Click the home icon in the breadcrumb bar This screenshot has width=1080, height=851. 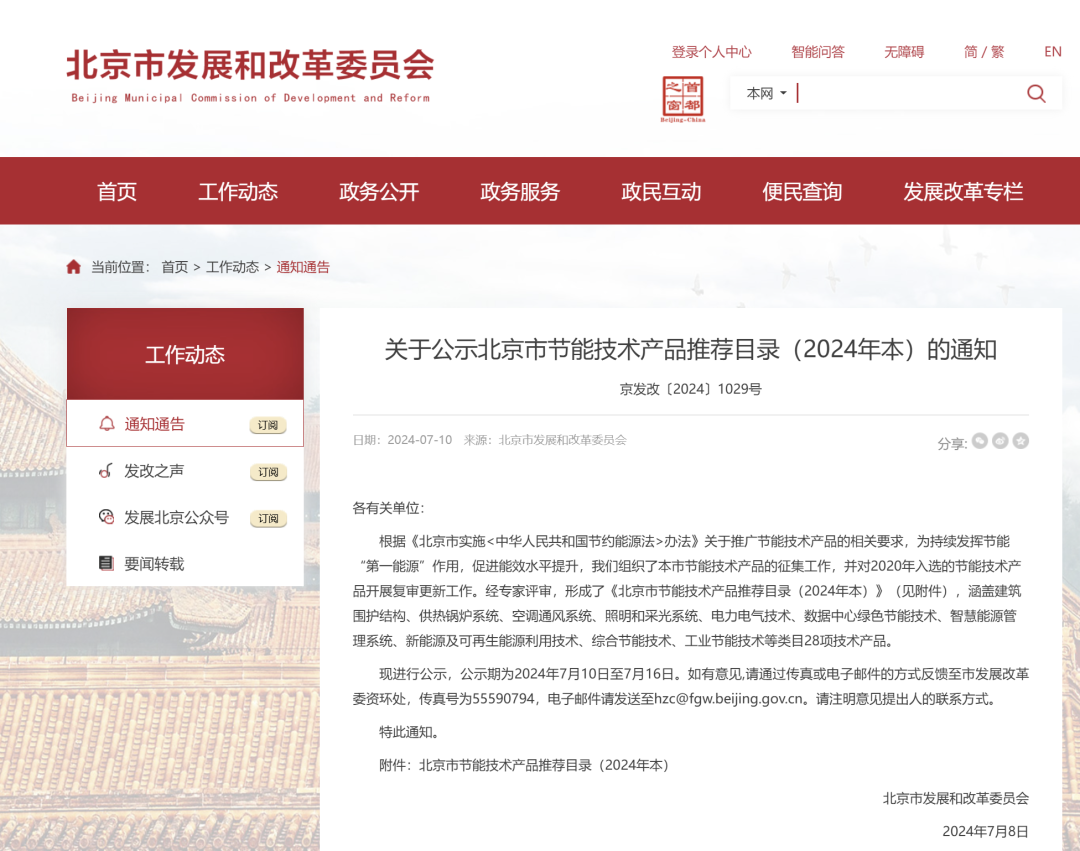(74, 267)
